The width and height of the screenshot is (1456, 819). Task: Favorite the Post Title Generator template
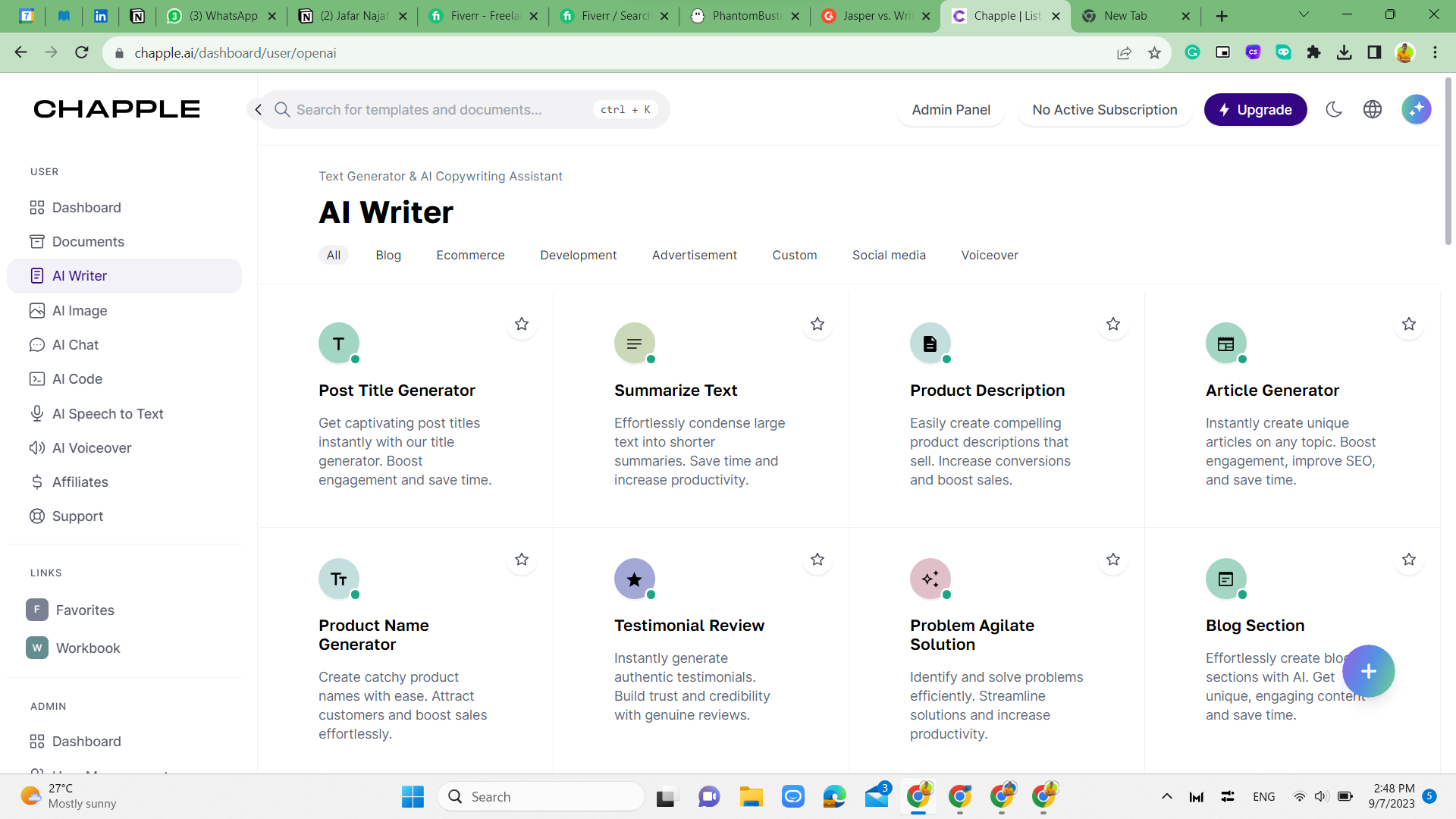pos(521,324)
